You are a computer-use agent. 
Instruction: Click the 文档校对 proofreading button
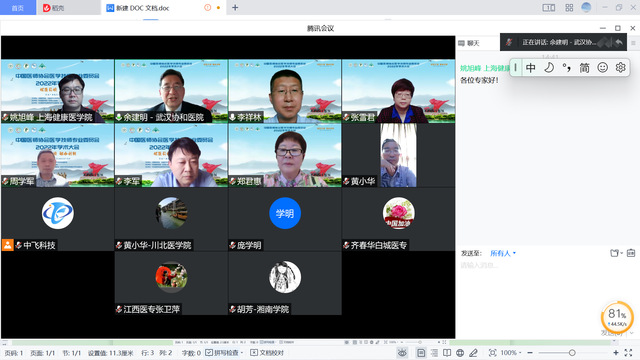[x=267, y=353]
